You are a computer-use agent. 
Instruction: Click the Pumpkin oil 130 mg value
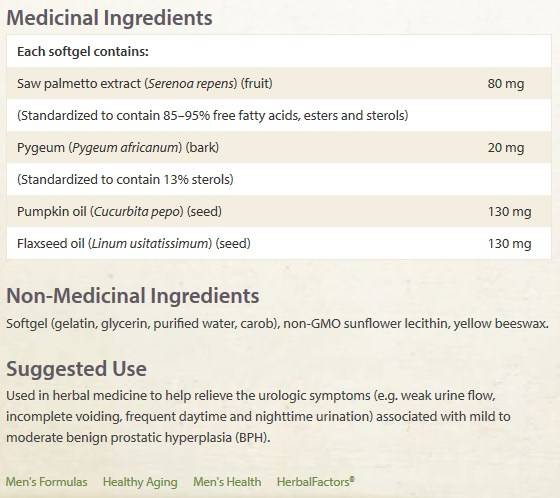510,211
